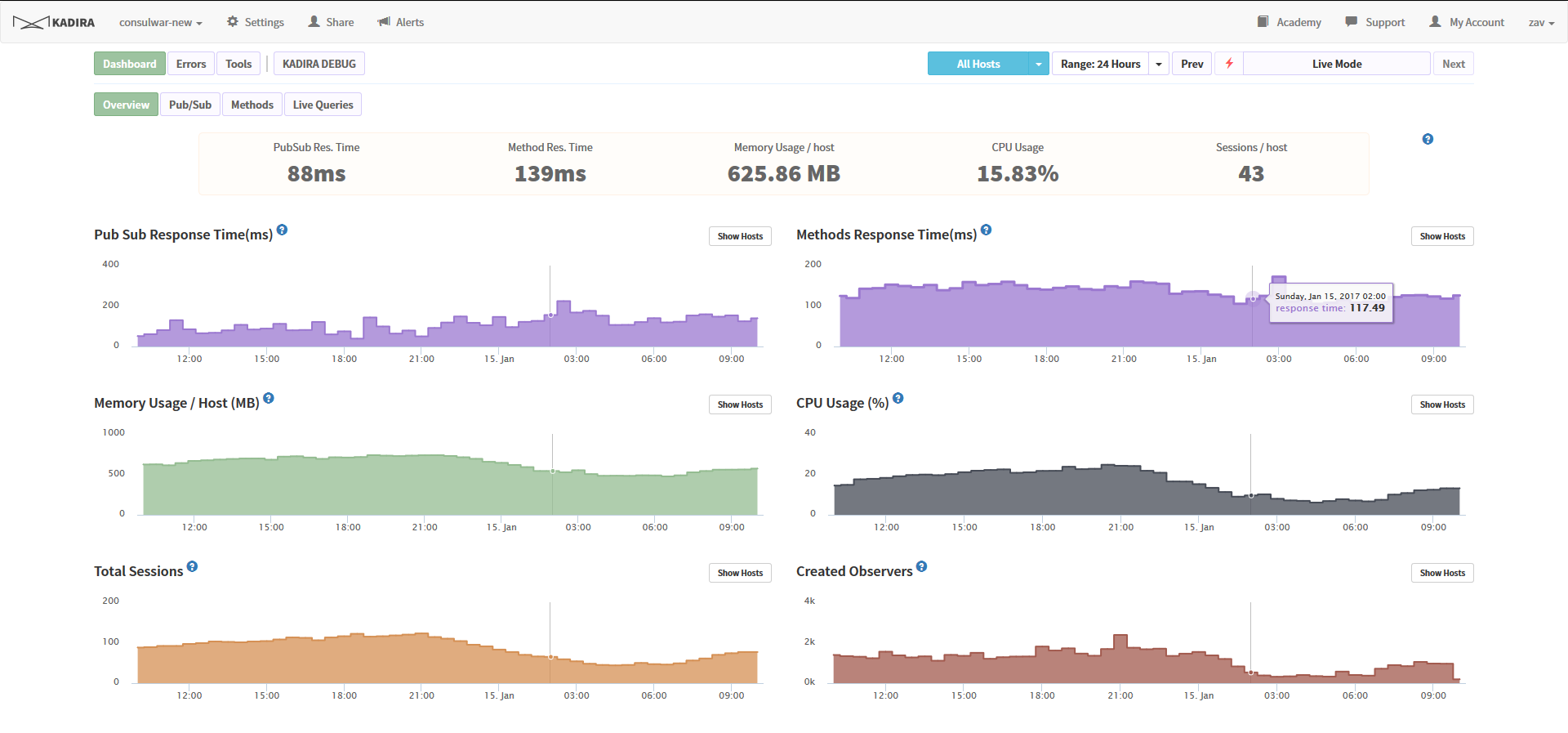The image size is (1568, 733).
Task: Open Pub Sub Response Time help icon
Action: (x=282, y=230)
